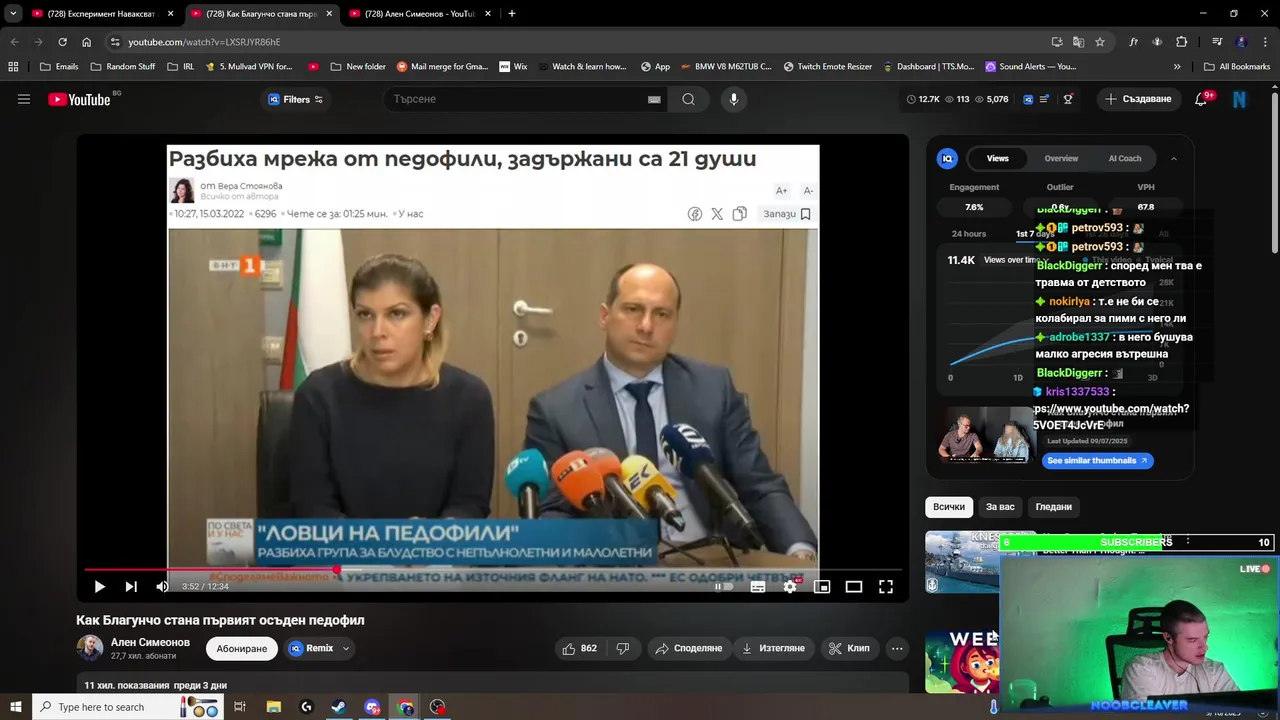Dislike the video
The height and width of the screenshot is (720, 1280).
(623, 648)
